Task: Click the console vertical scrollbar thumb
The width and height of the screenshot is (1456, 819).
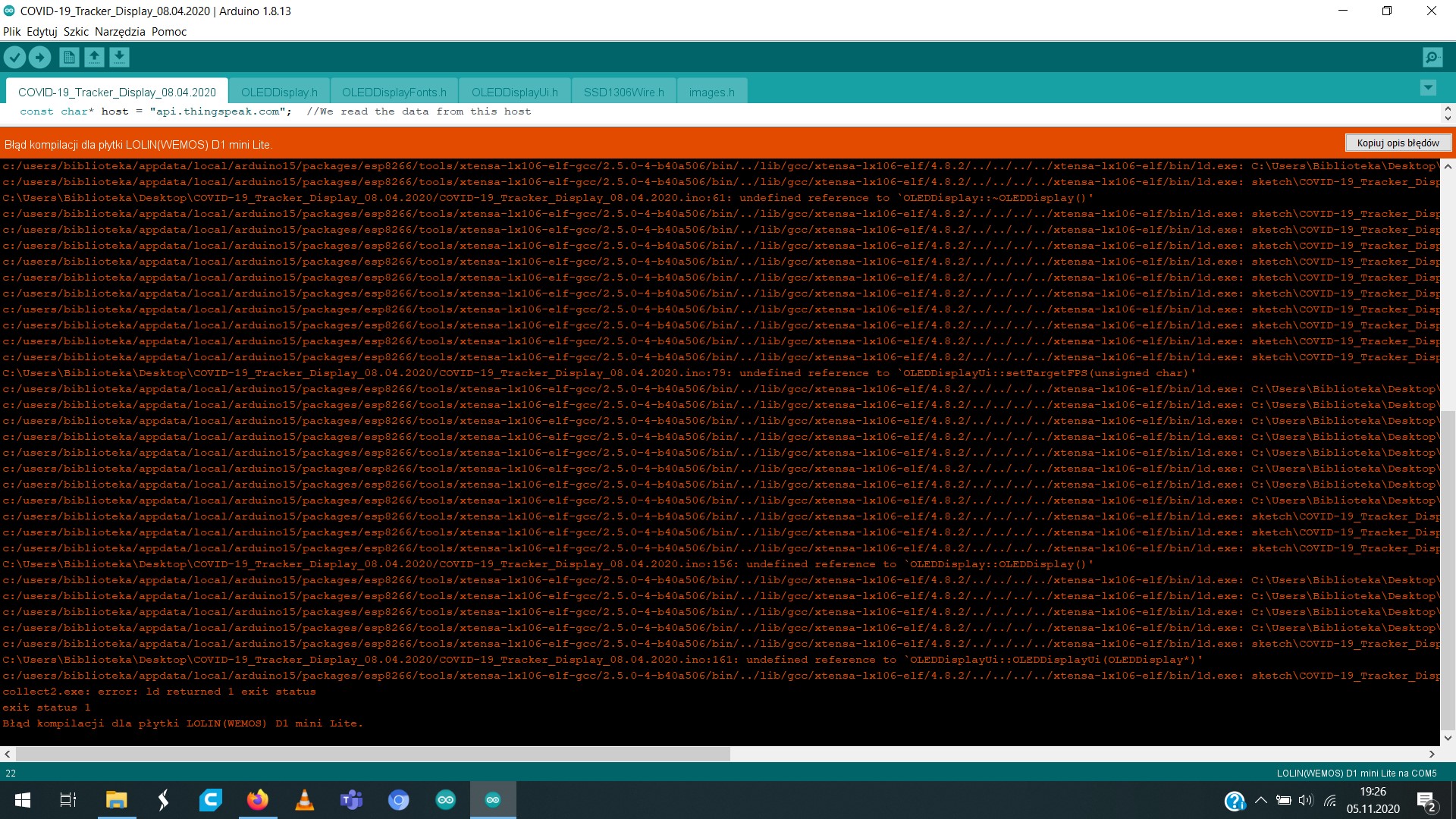Action: [x=1448, y=570]
